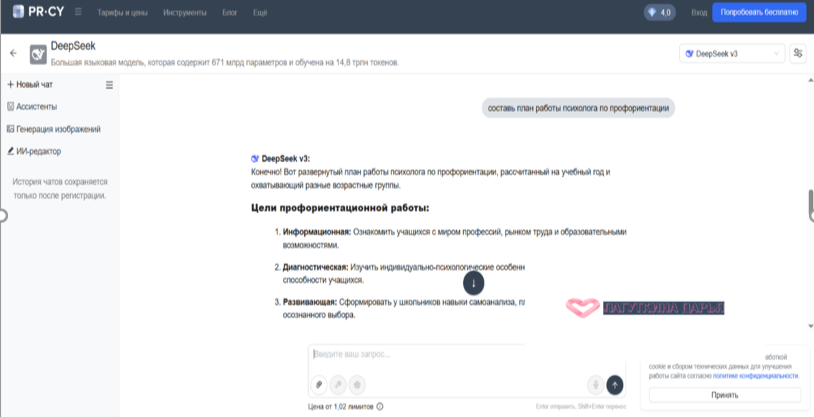Image resolution: width=814 pixels, height=417 pixels.
Task: Click the model description mentioning 671 млрд параметров
Action: point(225,63)
